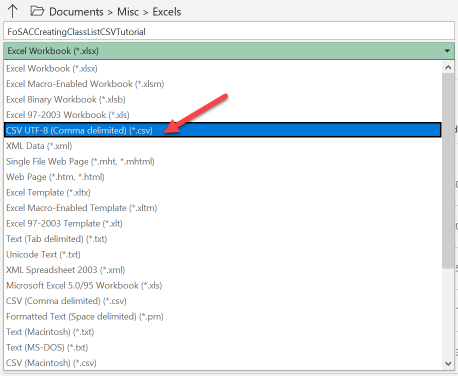Select Text (Macintosh) (*.txt)
The height and width of the screenshot is (376, 458).
[x=223, y=332]
